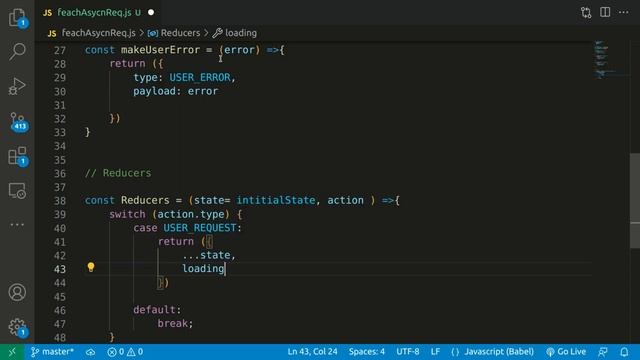Open the Reducers breadcrumb dropdown
640x360 pixels.
point(174,33)
